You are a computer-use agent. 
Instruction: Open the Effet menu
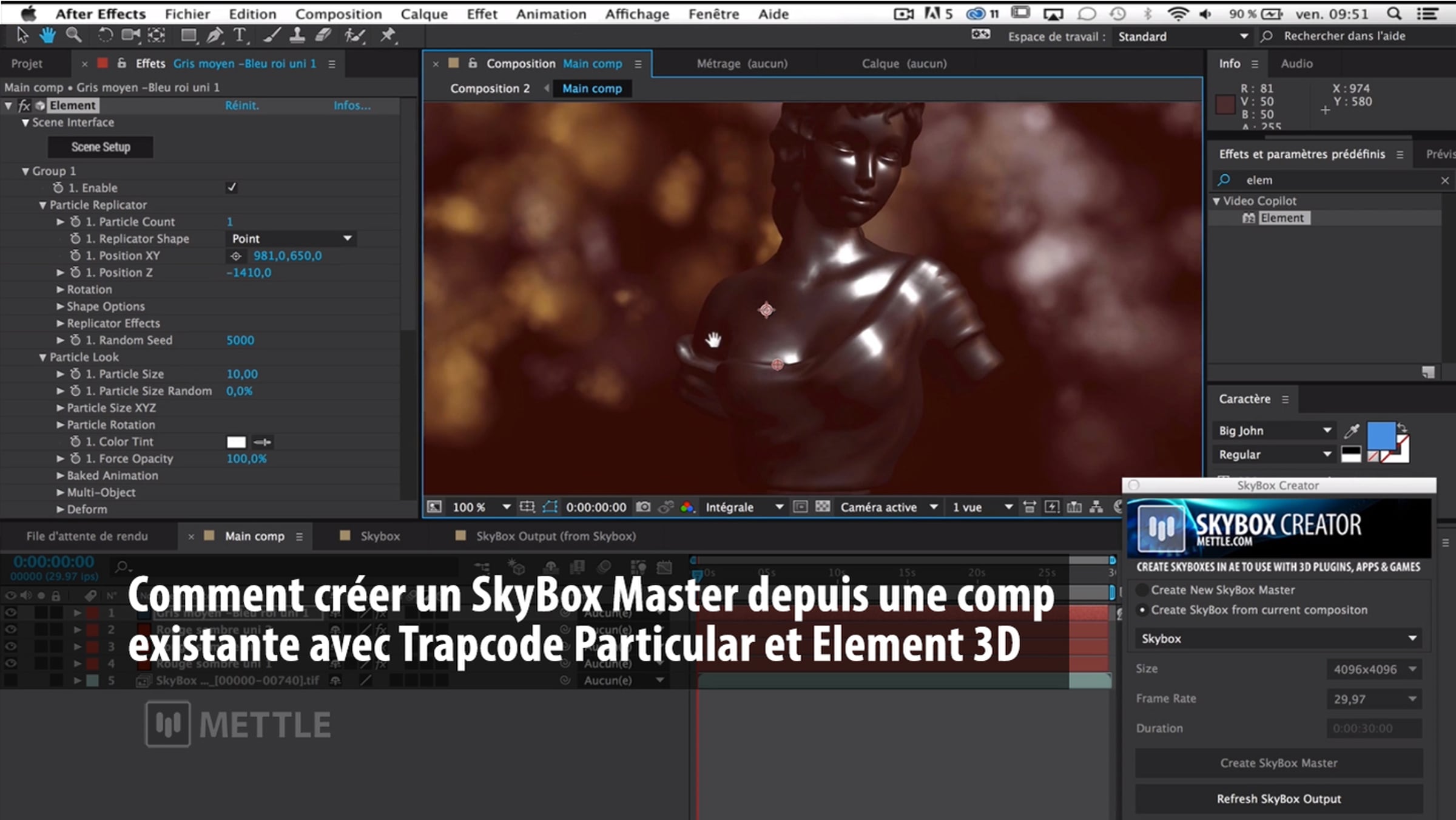(x=482, y=13)
